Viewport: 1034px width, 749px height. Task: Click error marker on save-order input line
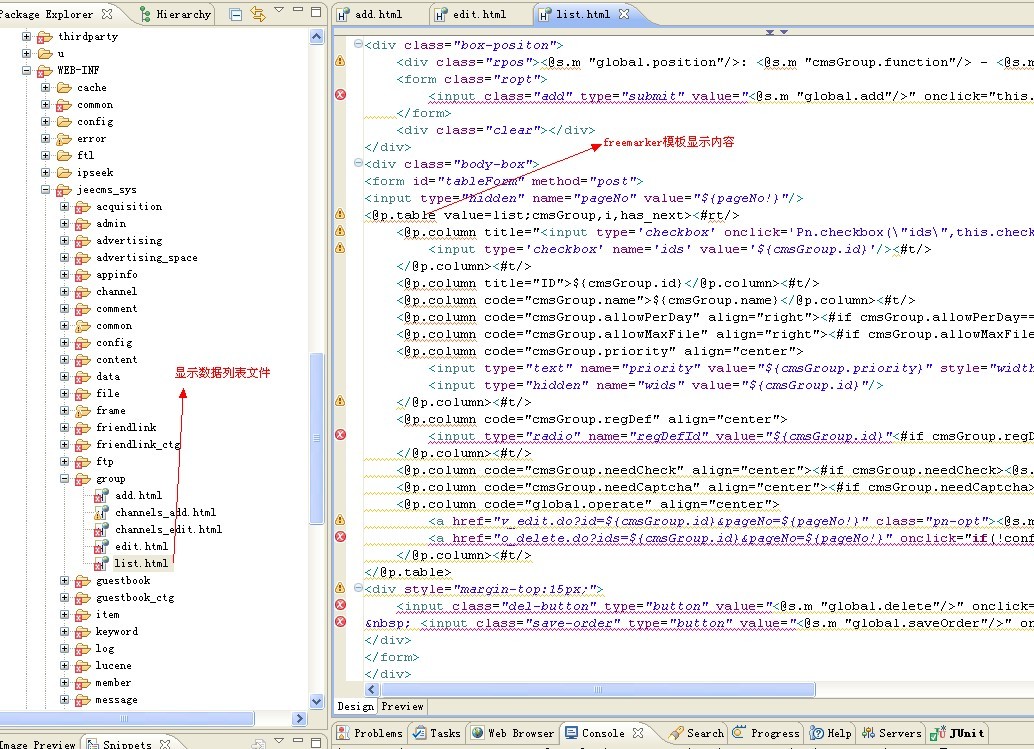click(x=340, y=622)
